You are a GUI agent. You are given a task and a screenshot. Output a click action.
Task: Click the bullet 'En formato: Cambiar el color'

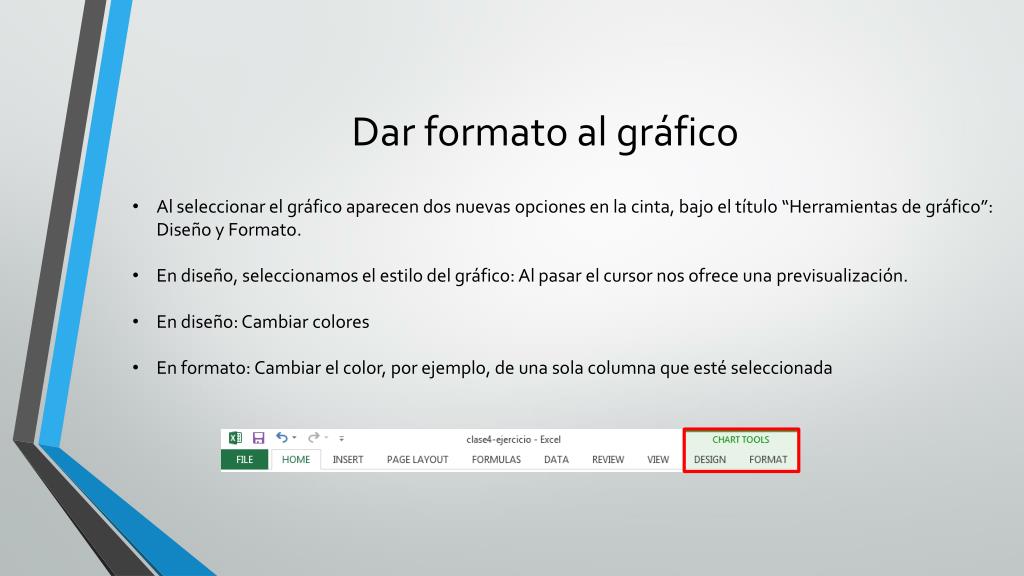494,368
